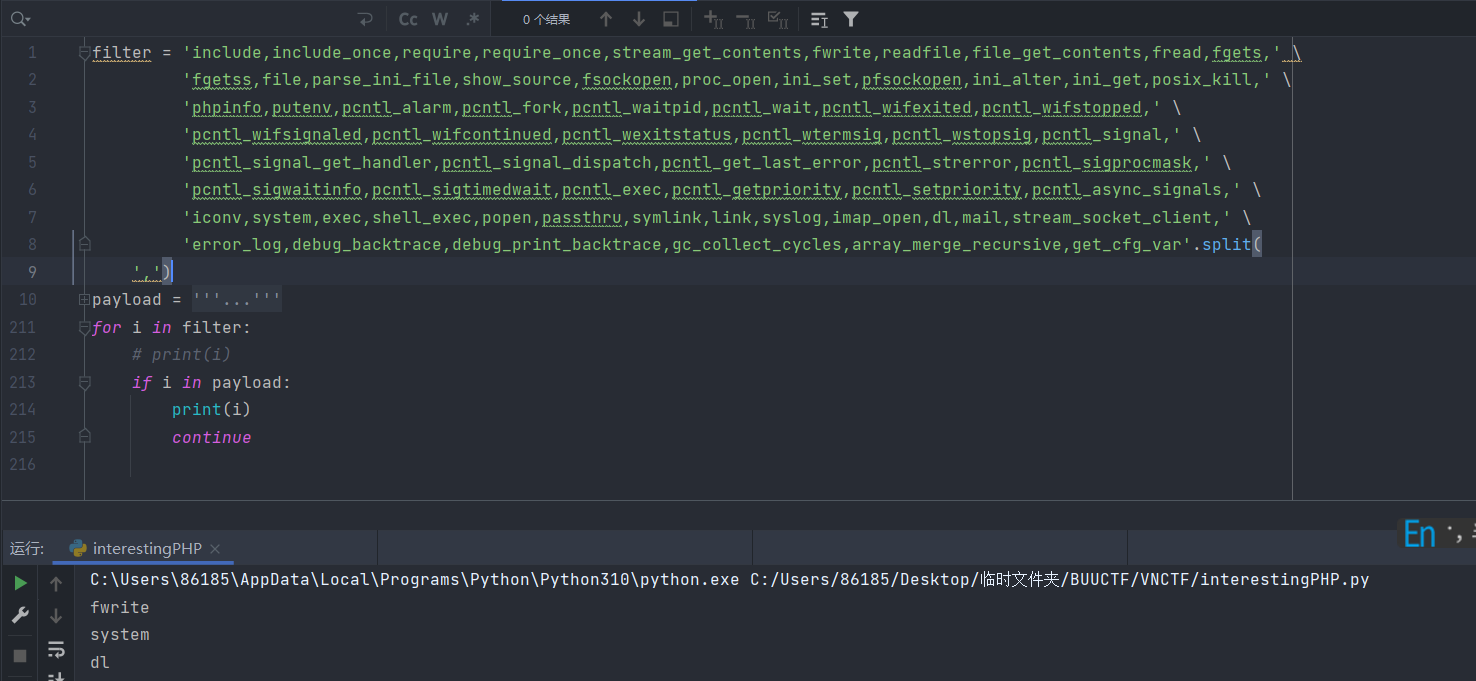
Task: Move down the stack trace in run panel
Action: (x=56, y=616)
